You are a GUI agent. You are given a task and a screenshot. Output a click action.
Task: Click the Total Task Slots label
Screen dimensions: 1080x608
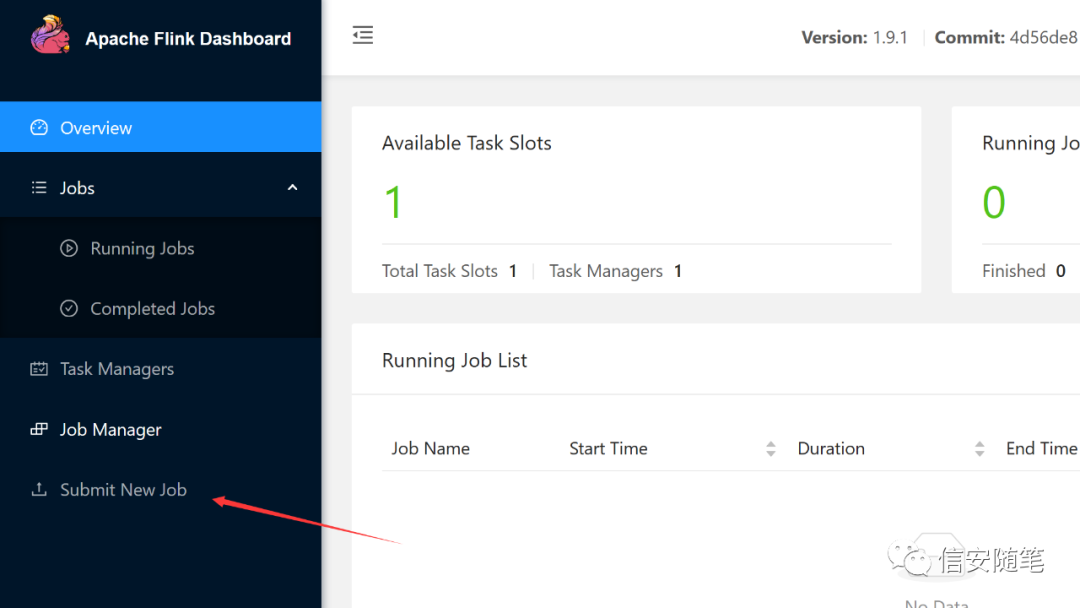439,271
